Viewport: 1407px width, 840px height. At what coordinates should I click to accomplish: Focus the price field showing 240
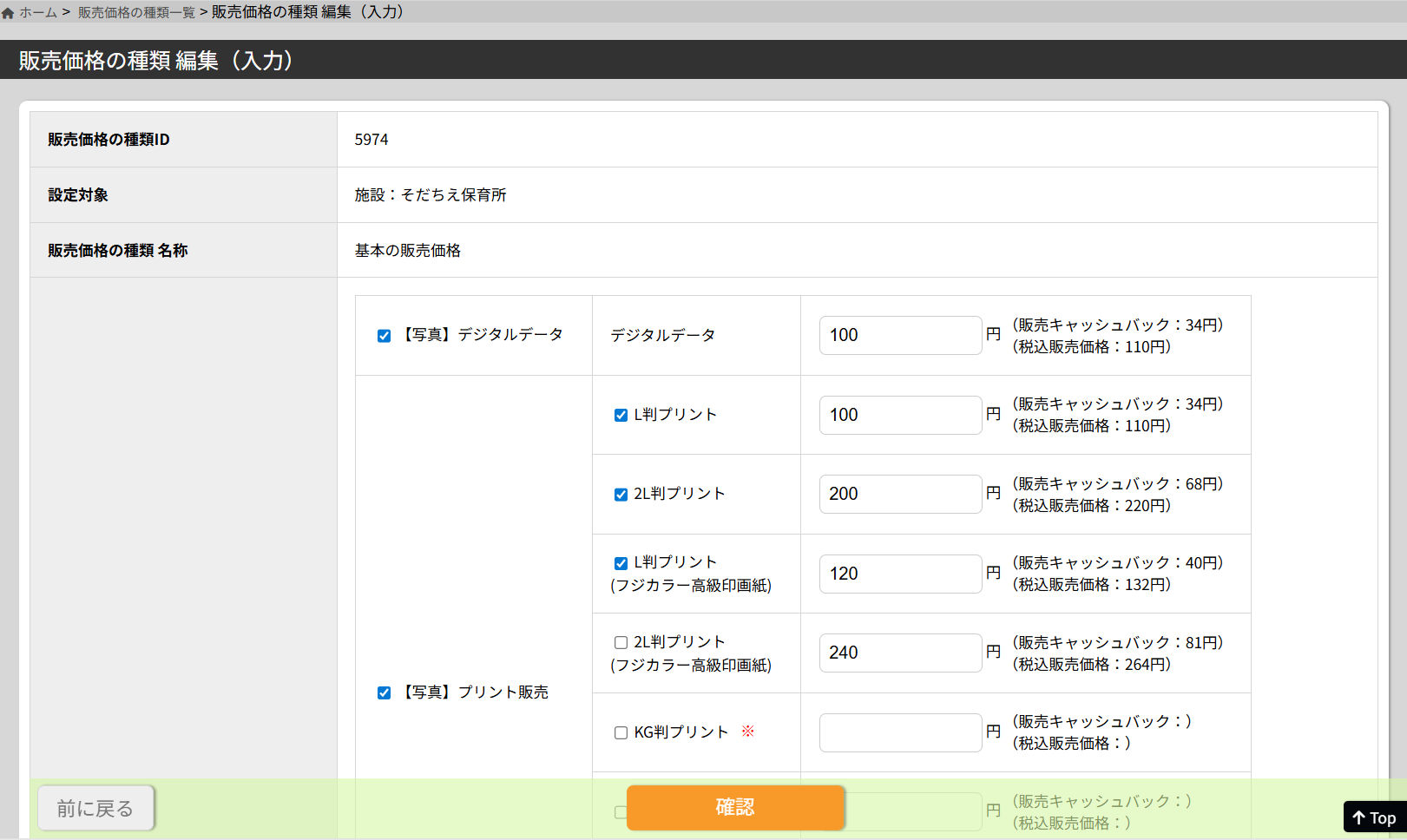point(900,653)
